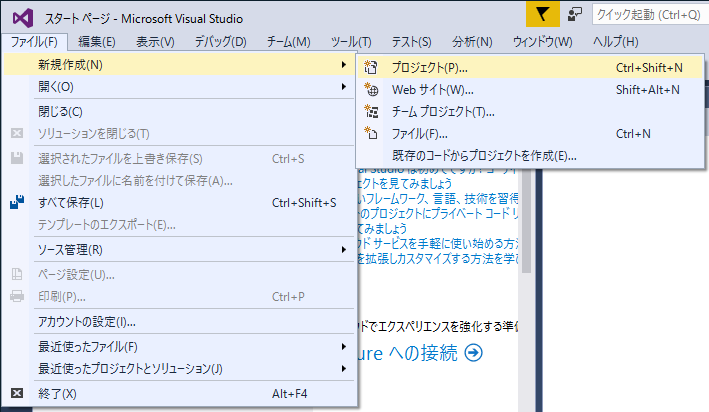This screenshot has height=412, width=709.
Task: Select ファイル(F)... in 新規作成 submenu
Action: tap(531, 133)
